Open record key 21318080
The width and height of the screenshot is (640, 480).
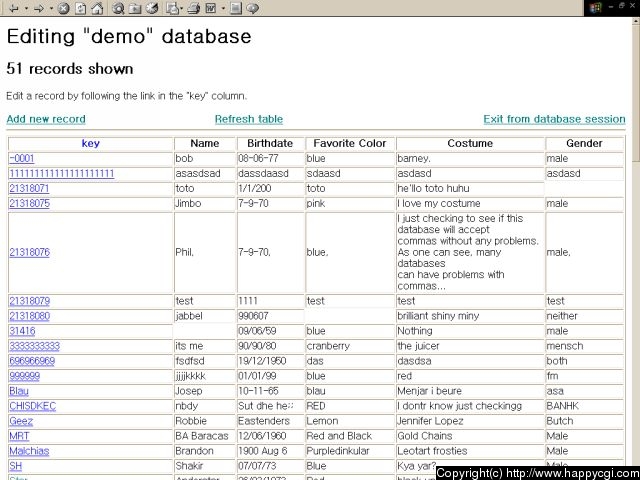[x=29, y=316]
